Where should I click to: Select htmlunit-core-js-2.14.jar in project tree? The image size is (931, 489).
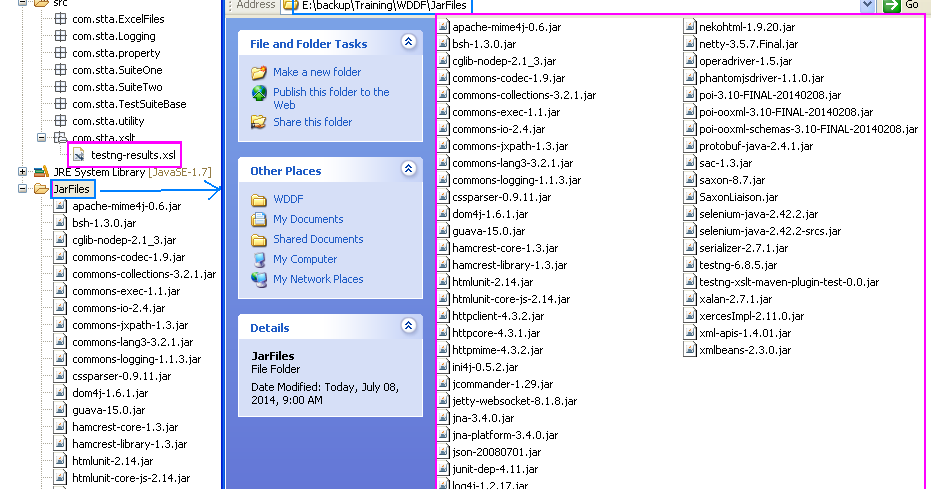[131, 478]
